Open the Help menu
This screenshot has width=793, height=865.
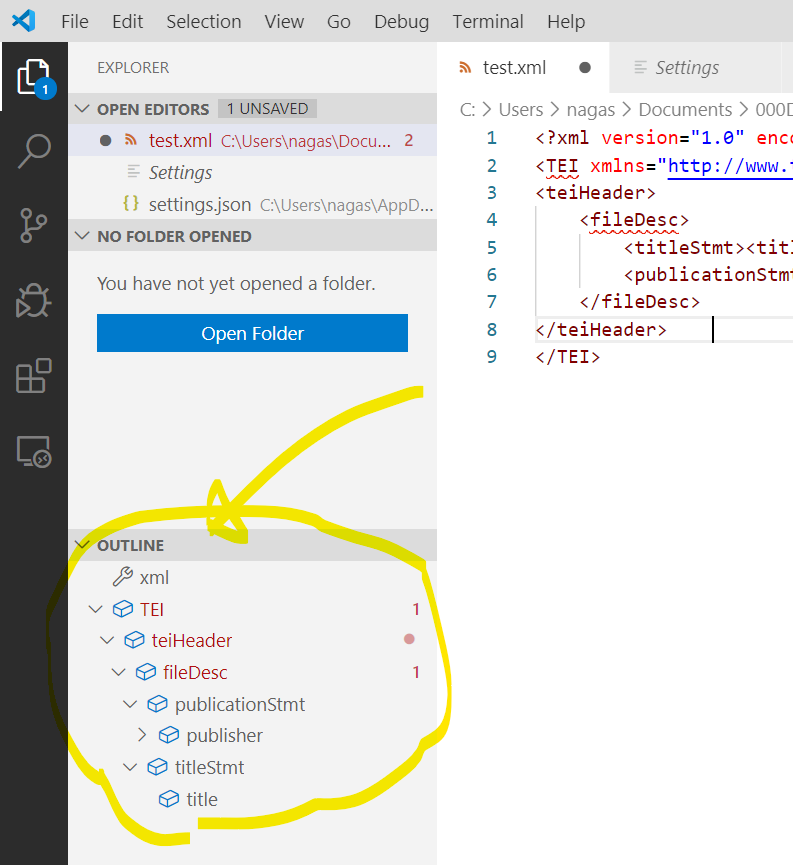click(x=566, y=22)
